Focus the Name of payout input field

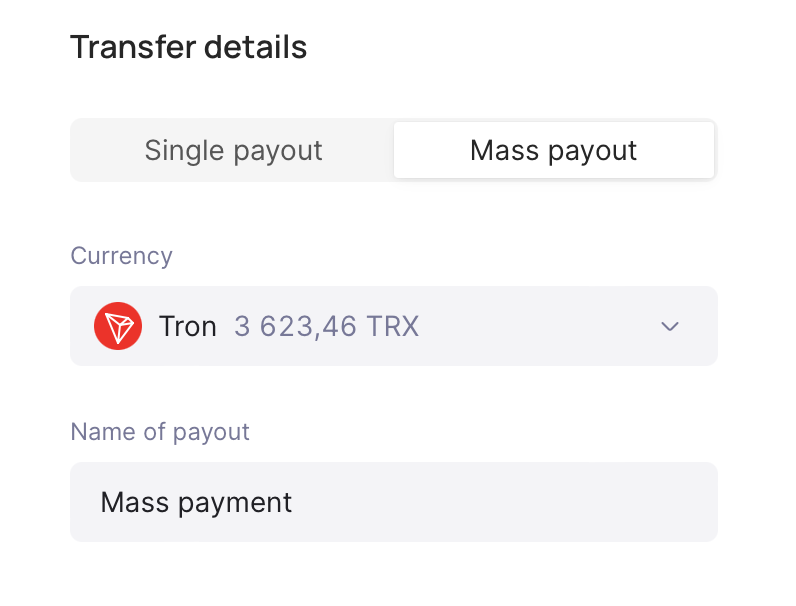click(x=393, y=502)
